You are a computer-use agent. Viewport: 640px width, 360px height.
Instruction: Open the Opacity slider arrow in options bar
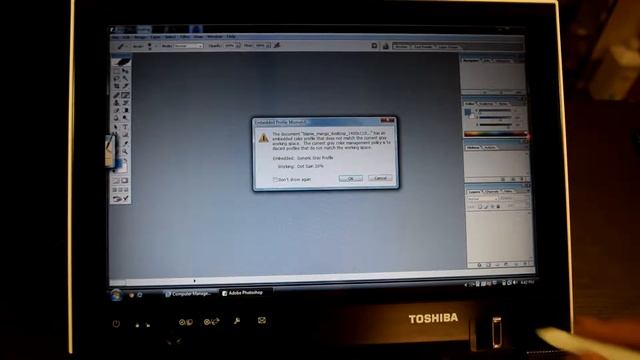pyautogui.click(x=238, y=46)
